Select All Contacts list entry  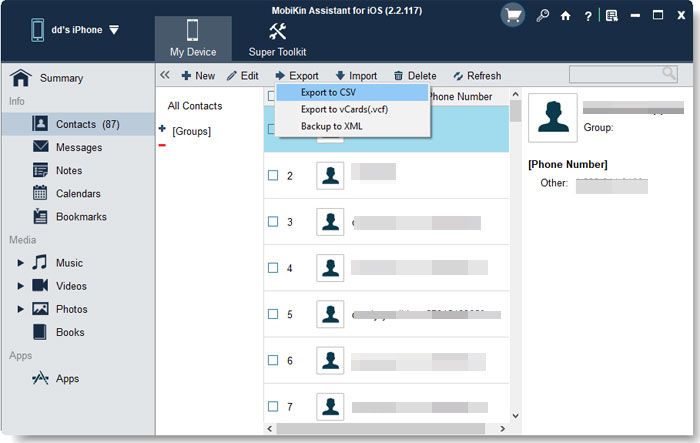[x=195, y=106]
